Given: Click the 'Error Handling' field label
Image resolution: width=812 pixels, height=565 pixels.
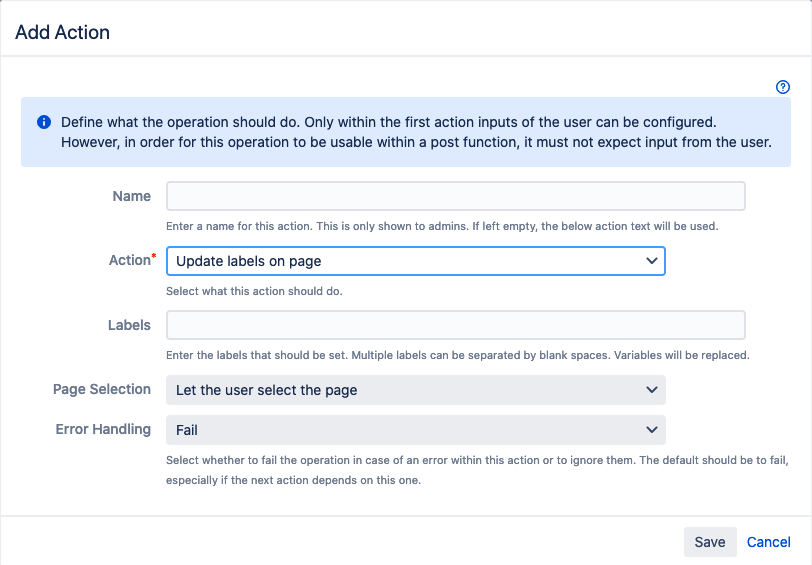Looking at the screenshot, I should 103,429.
